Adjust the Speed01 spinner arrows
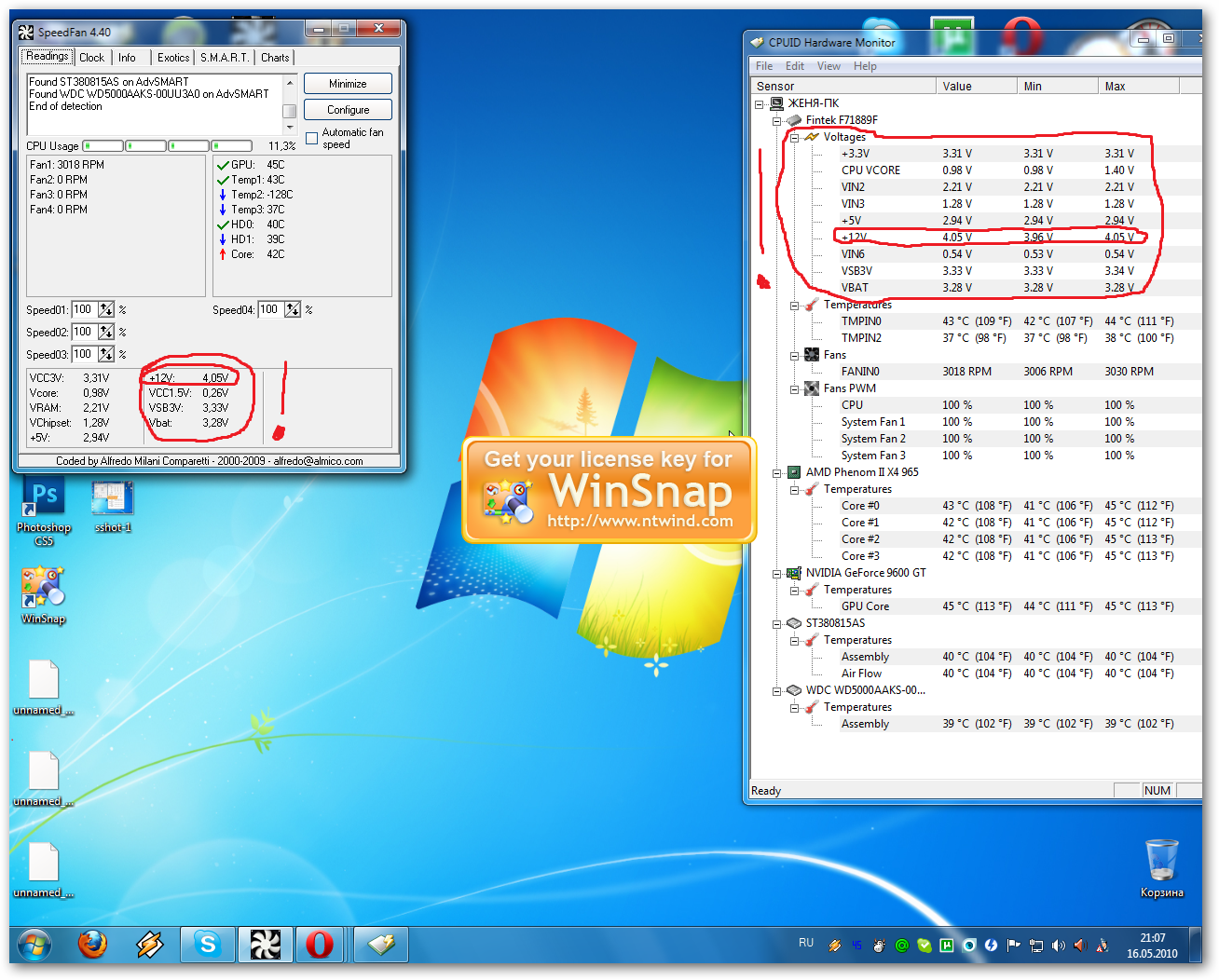This screenshot has height=980, width=1219. (106, 309)
